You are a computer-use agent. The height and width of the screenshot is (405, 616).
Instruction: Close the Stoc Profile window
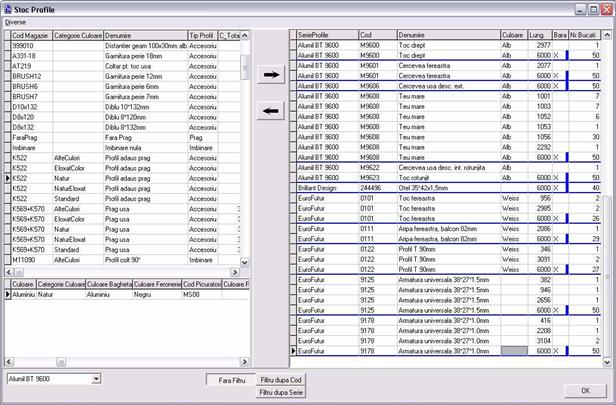pyautogui.click(x=605, y=7)
